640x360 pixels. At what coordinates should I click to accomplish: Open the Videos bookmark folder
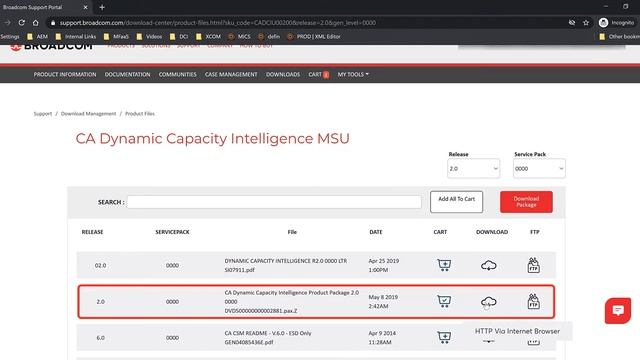pos(149,36)
